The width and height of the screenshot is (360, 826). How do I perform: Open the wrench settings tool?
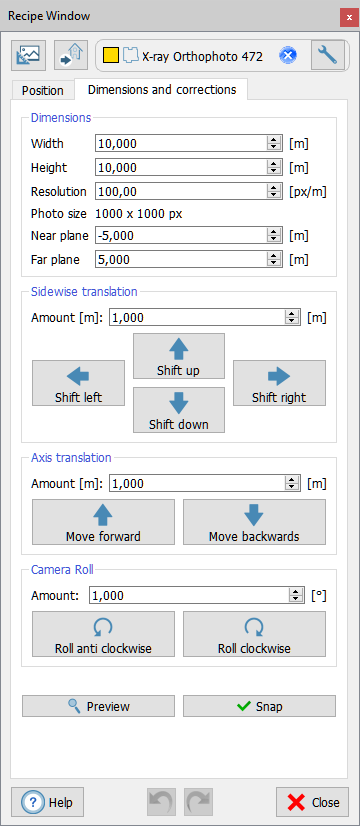(x=327, y=55)
